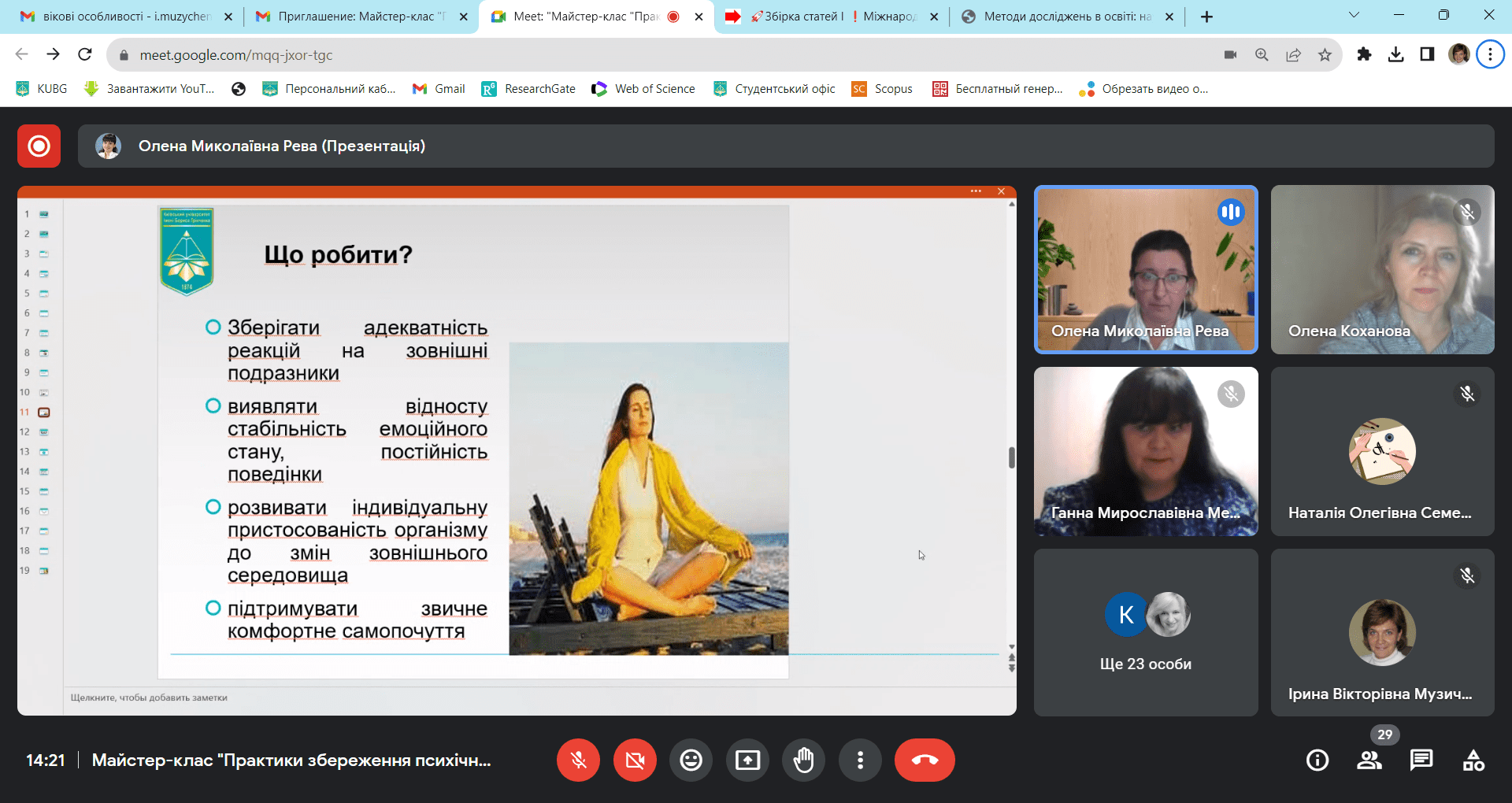Select the 'Ще 23 особи' participants tile
The height and width of the screenshot is (803, 1512).
pyautogui.click(x=1145, y=632)
